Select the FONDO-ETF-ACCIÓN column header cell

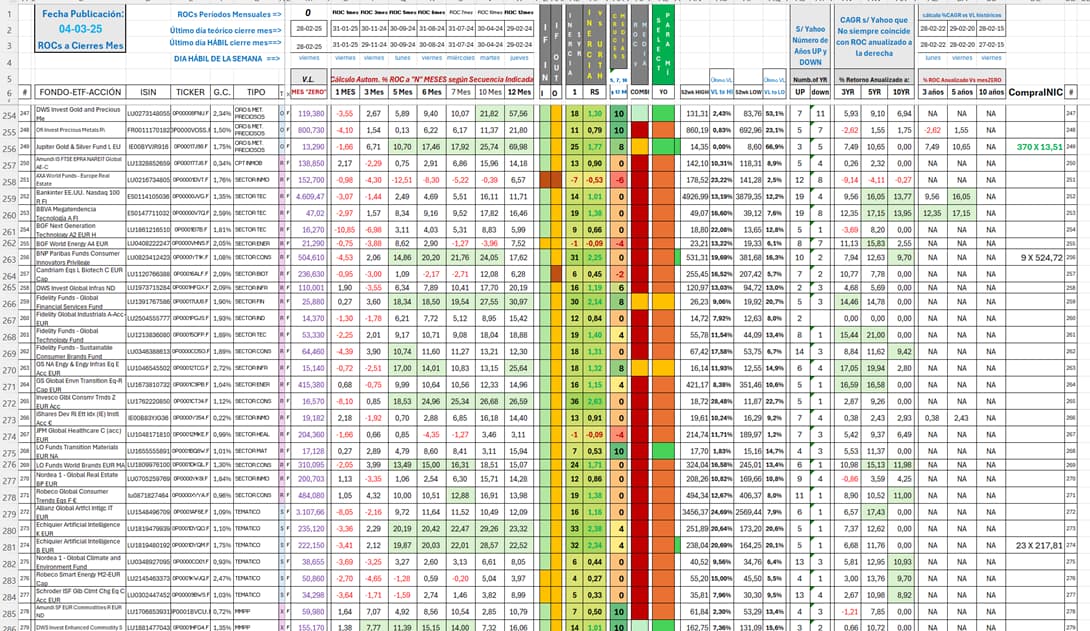point(79,92)
